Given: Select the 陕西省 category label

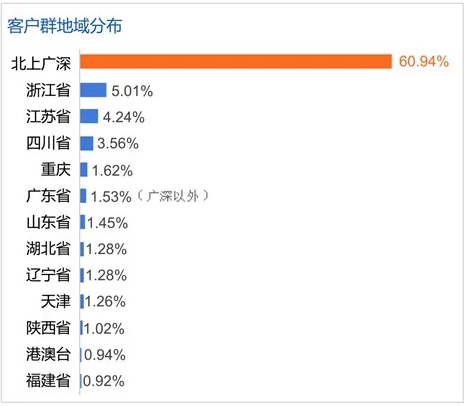Looking at the screenshot, I should pyautogui.click(x=48, y=328).
